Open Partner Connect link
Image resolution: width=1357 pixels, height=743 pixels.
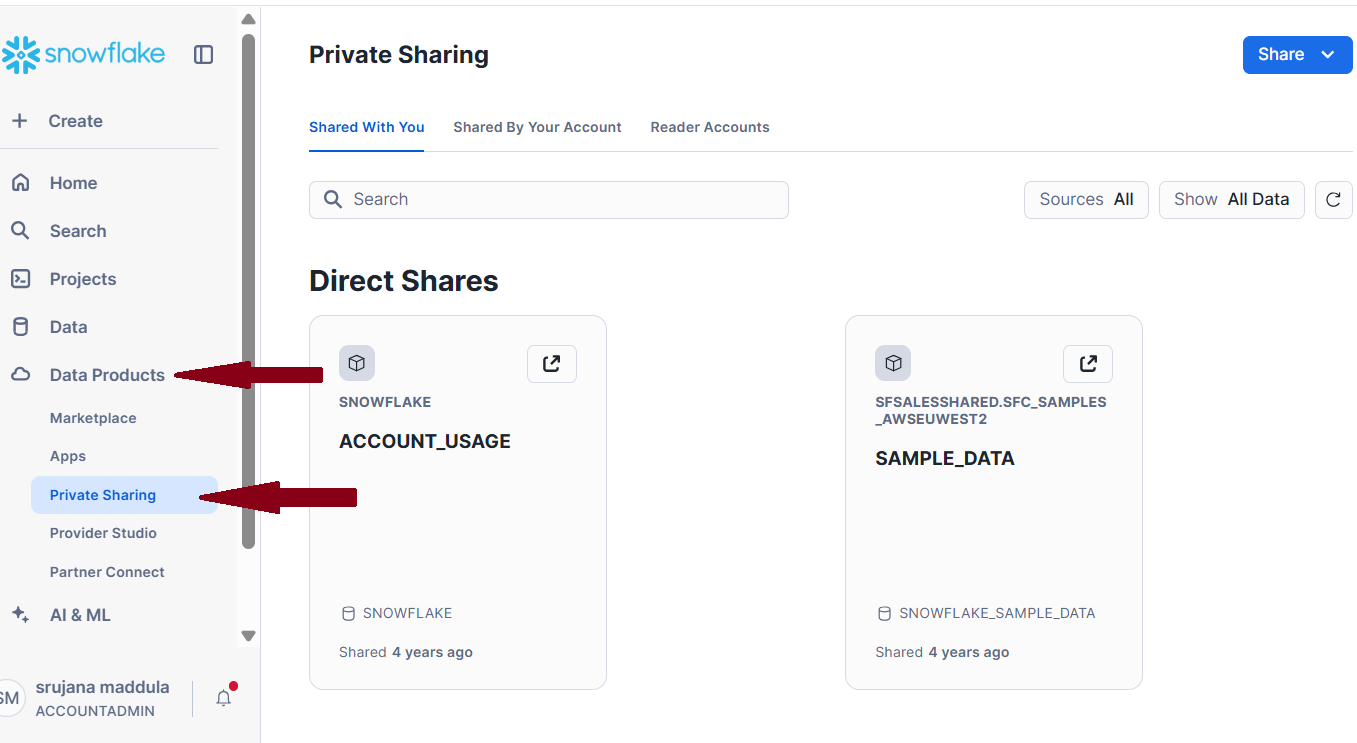tap(107, 572)
